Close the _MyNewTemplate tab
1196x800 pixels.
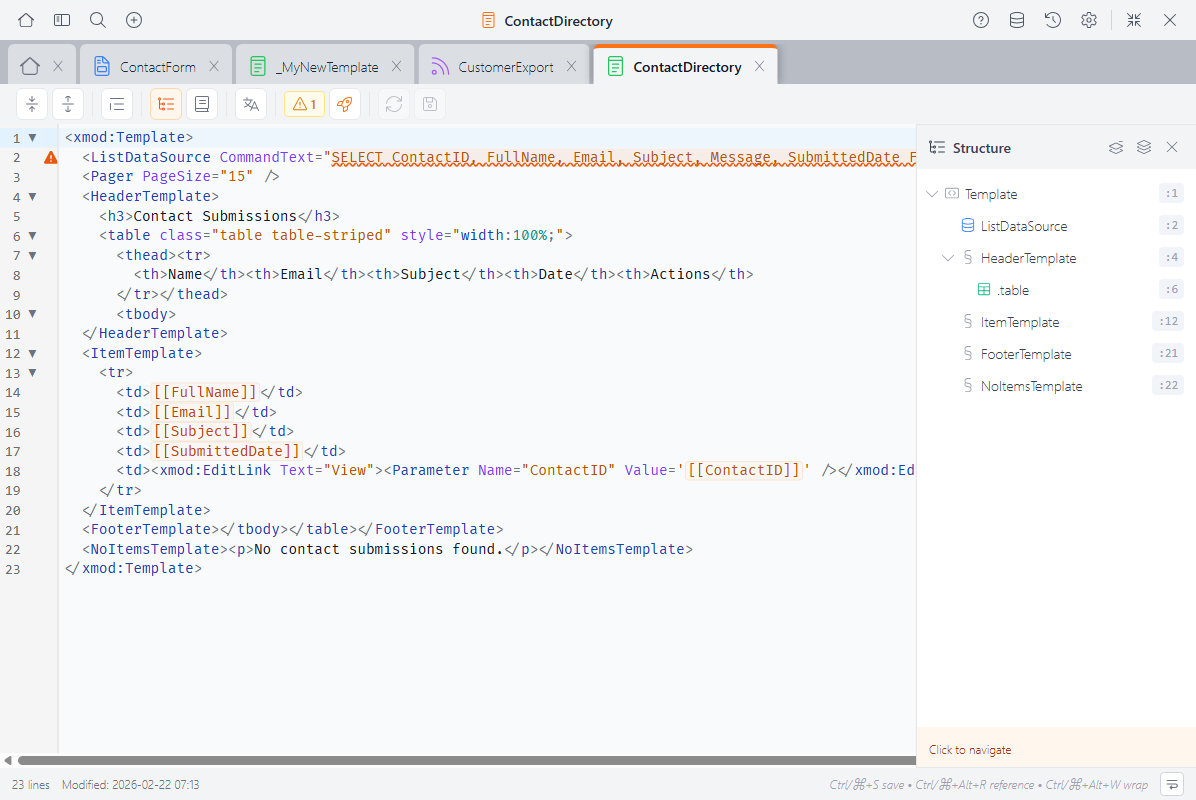tap(397, 66)
